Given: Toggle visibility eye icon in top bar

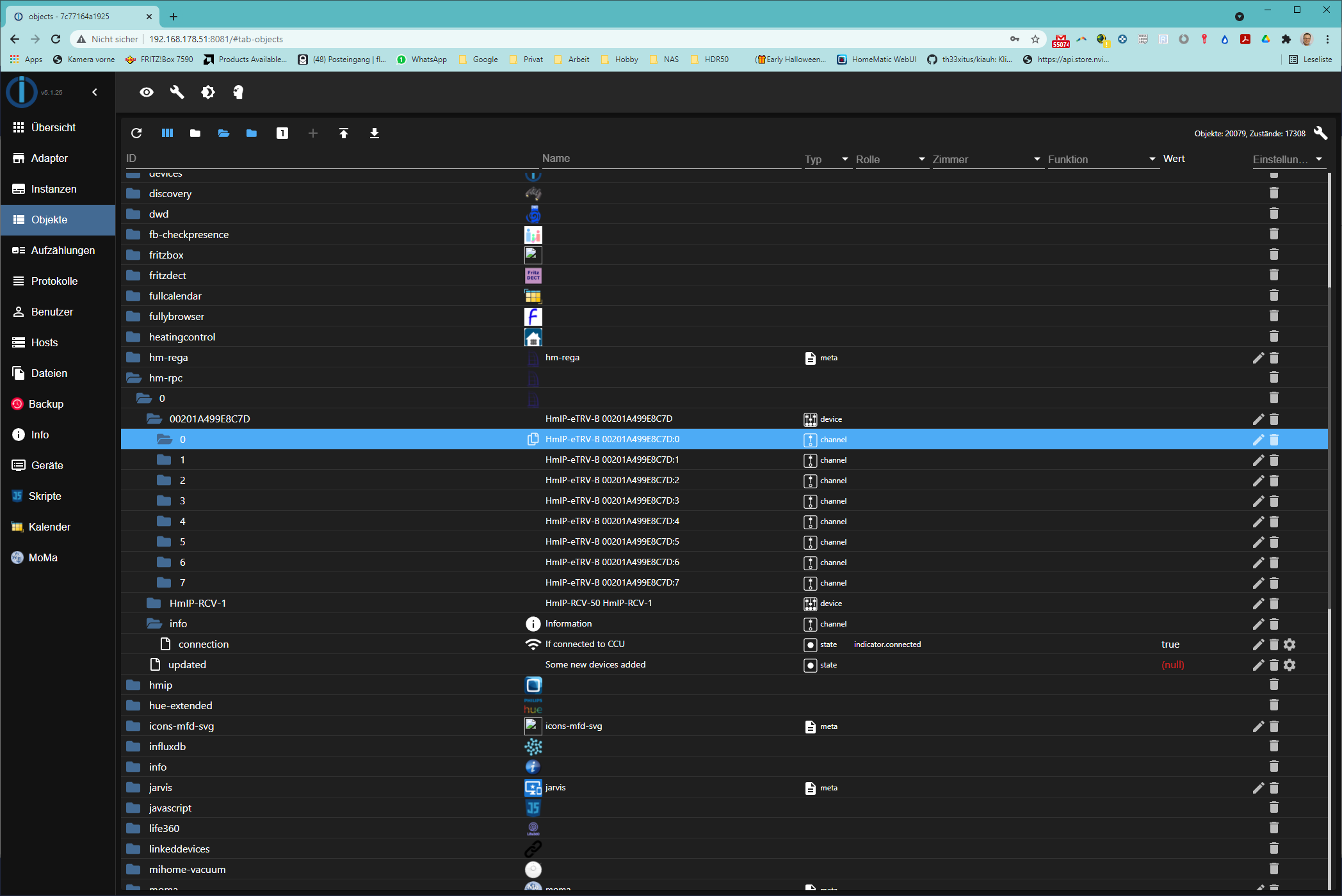Looking at the screenshot, I should pyautogui.click(x=147, y=92).
